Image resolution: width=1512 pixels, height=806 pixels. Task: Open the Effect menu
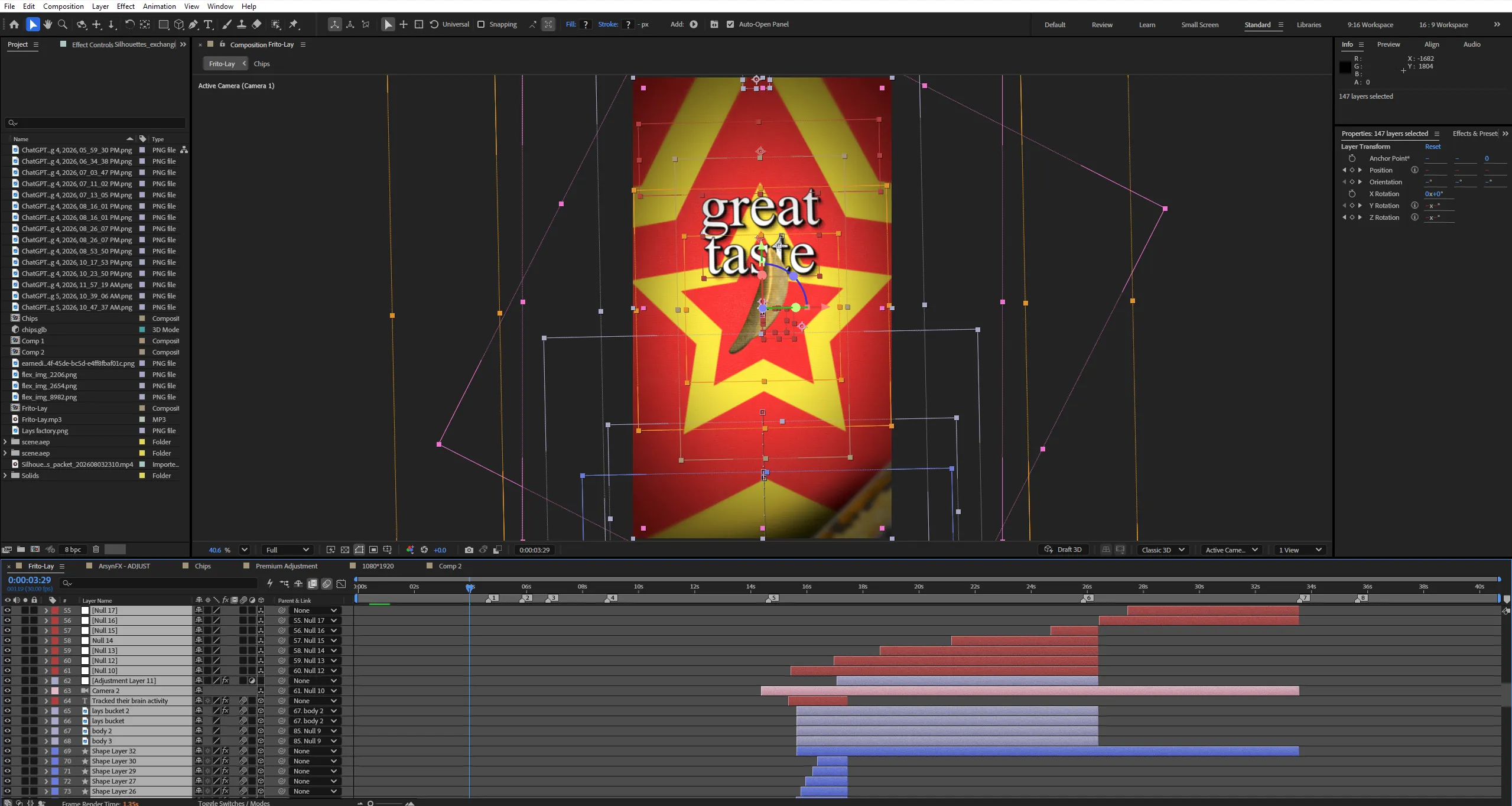click(x=125, y=6)
